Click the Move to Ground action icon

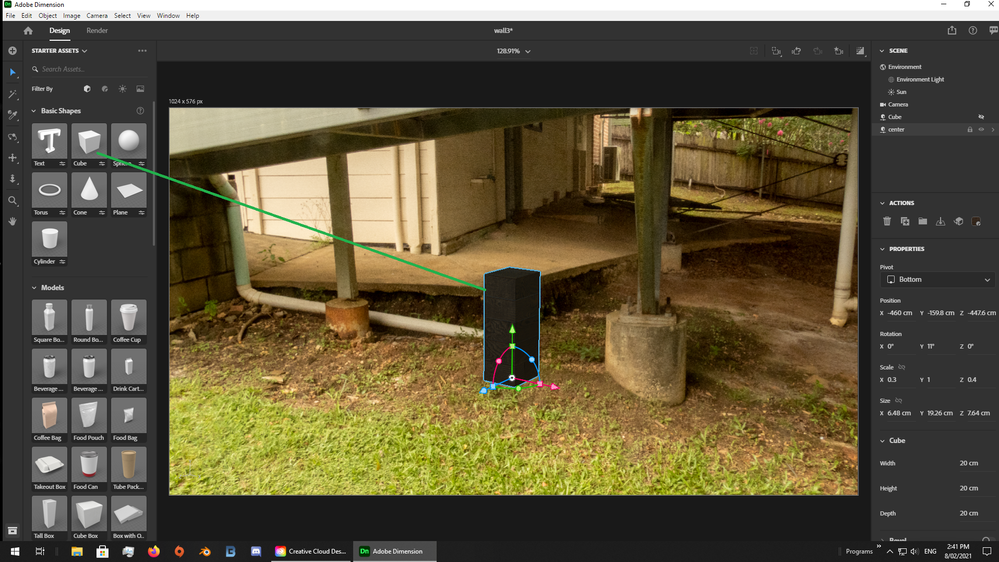point(940,221)
